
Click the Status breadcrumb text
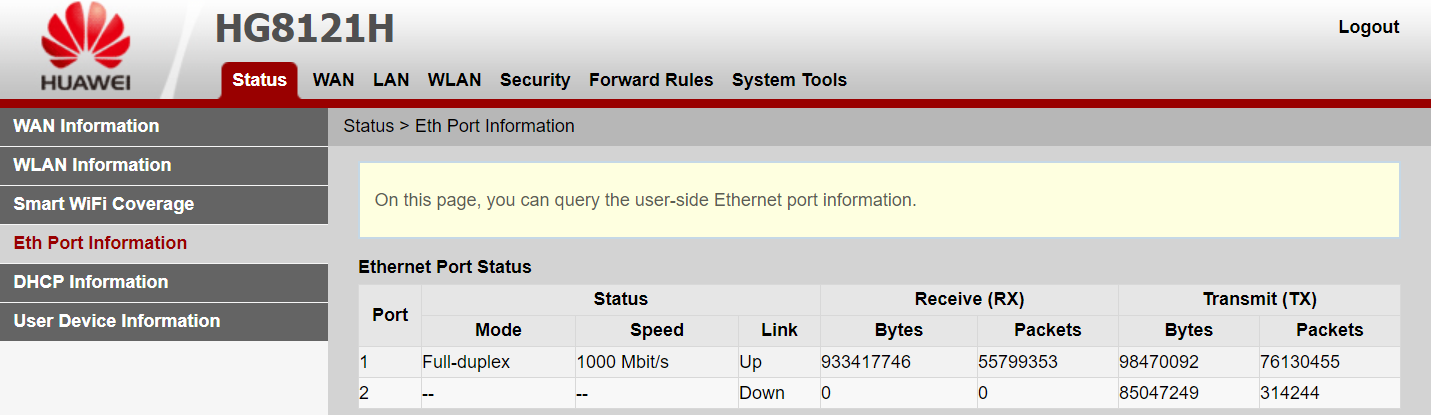(368, 126)
